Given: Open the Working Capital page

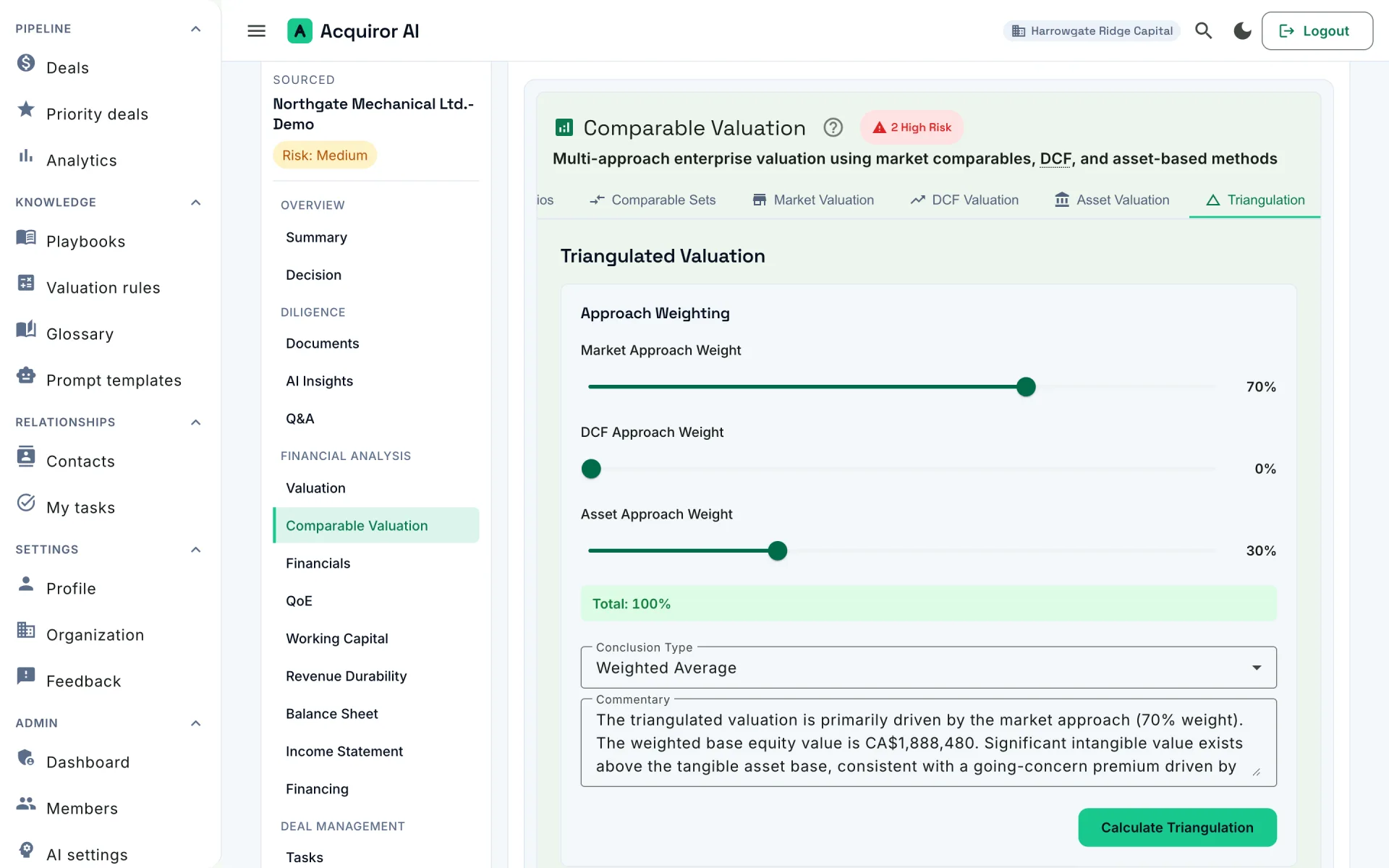Looking at the screenshot, I should pos(337,639).
